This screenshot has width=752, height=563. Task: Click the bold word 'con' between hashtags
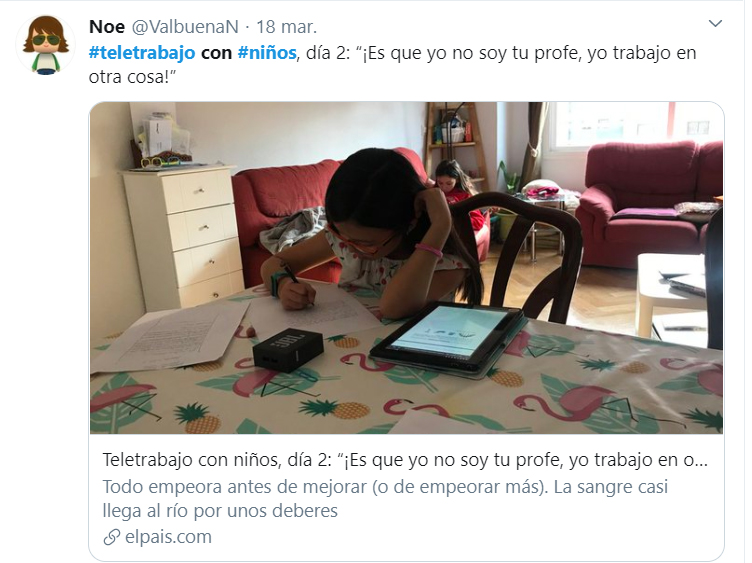(x=216, y=53)
